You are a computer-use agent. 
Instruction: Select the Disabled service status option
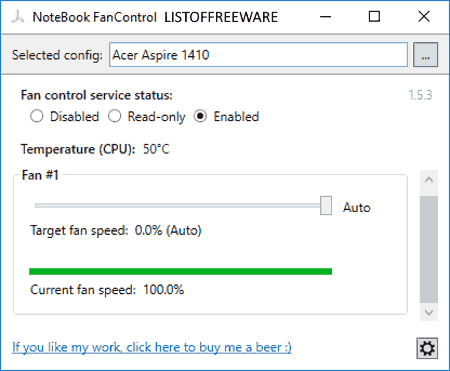coord(36,116)
